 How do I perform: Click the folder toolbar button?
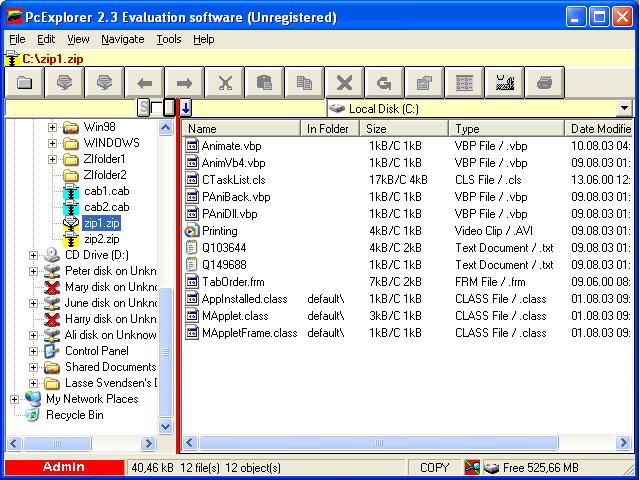[24, 83]
